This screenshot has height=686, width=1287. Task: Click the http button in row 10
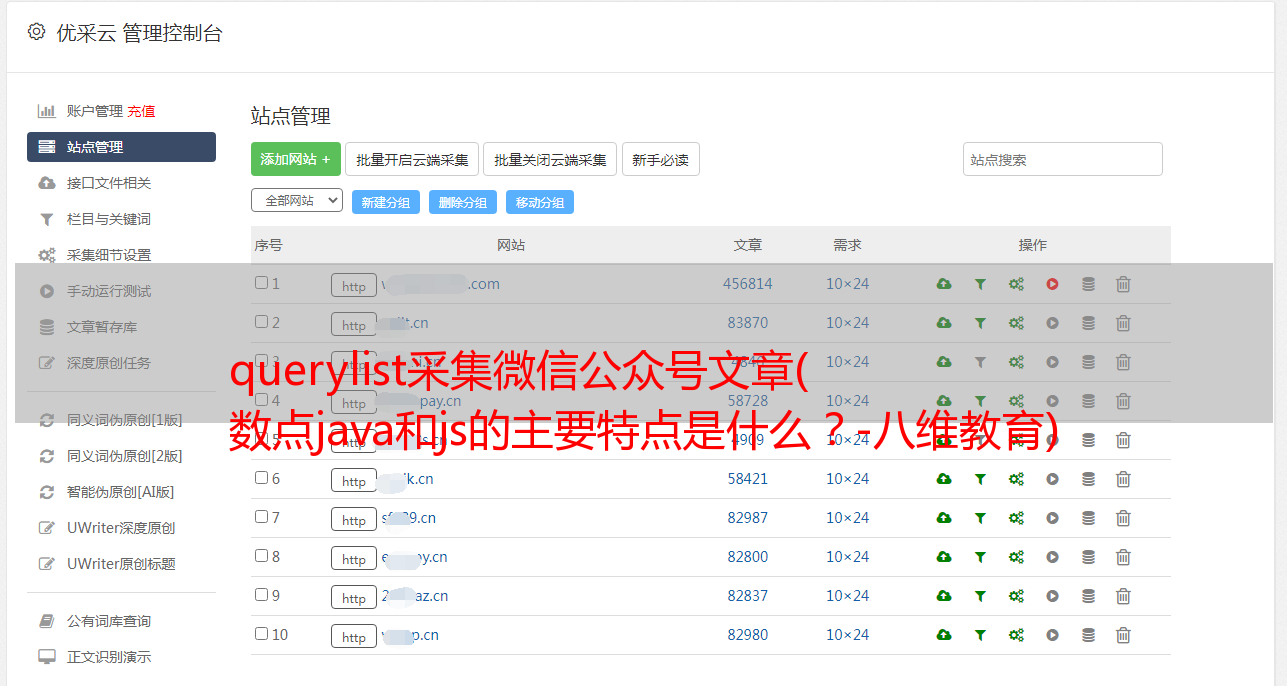[x=354, y=636]
